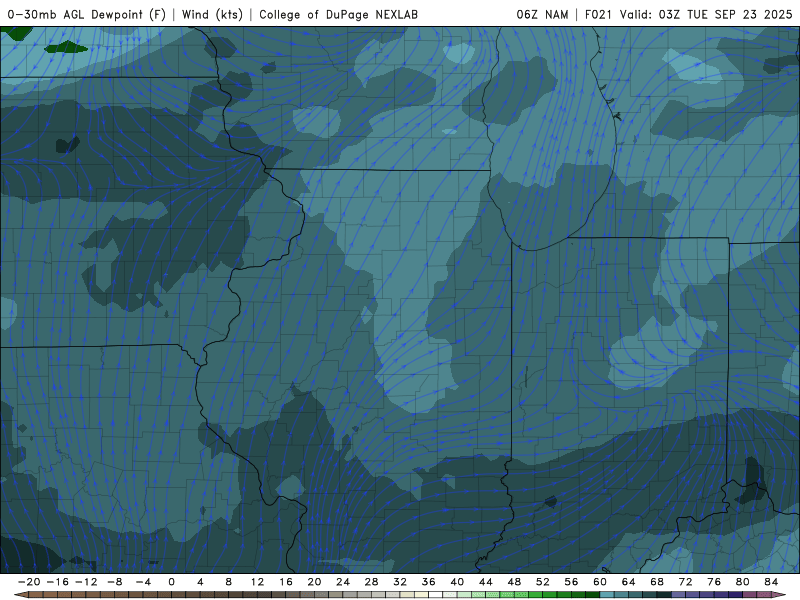Image resolution: width=800 pixels, height=600 pixels.
Task: Select the -20 label on the color scale
Action: (x=29, y=582)
